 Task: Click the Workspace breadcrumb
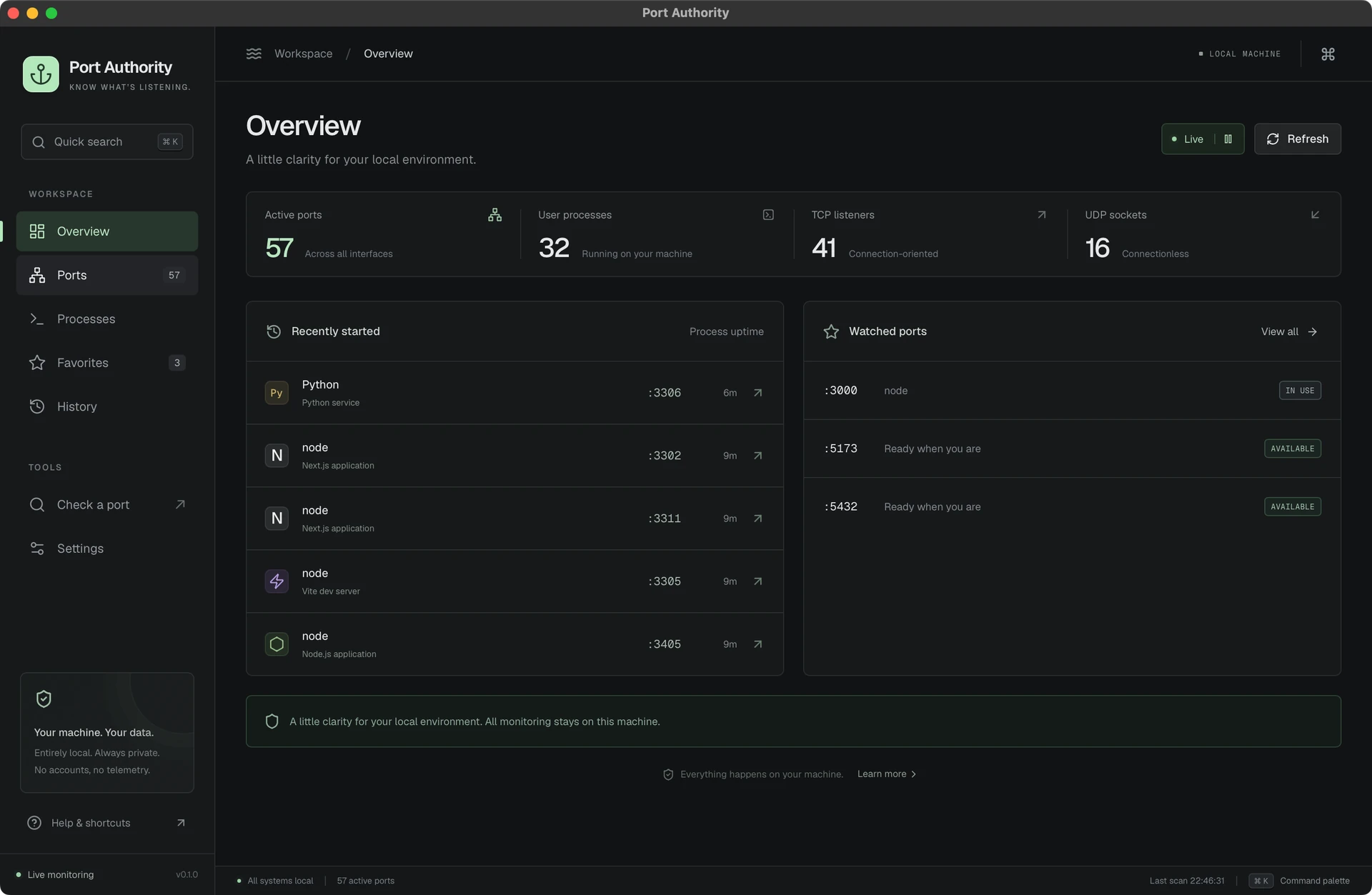pos(303,54)
